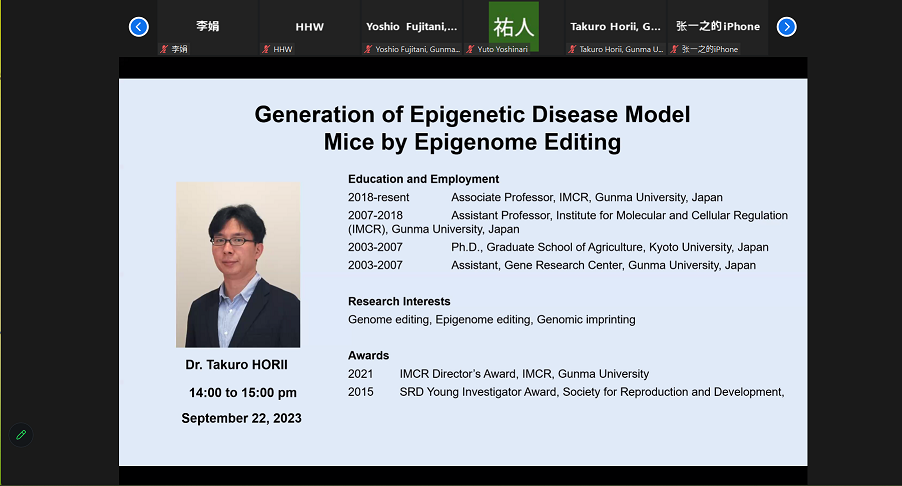The height and width of the screenshot is (486, 902).
Task: Click the speaker portrait photo on slide
Action: [x=238, y=265]
